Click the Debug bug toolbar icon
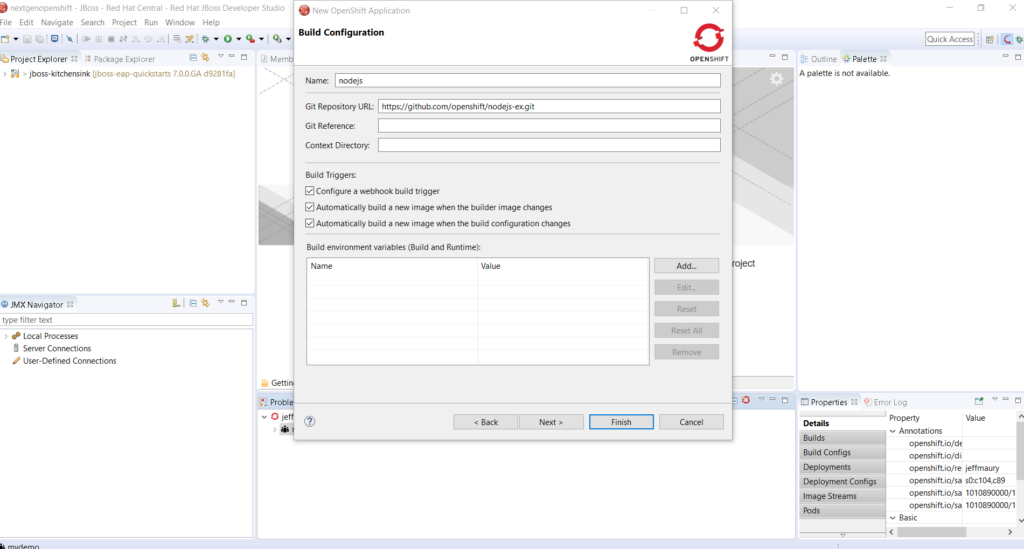1024x549 pixels. [205, 39]
